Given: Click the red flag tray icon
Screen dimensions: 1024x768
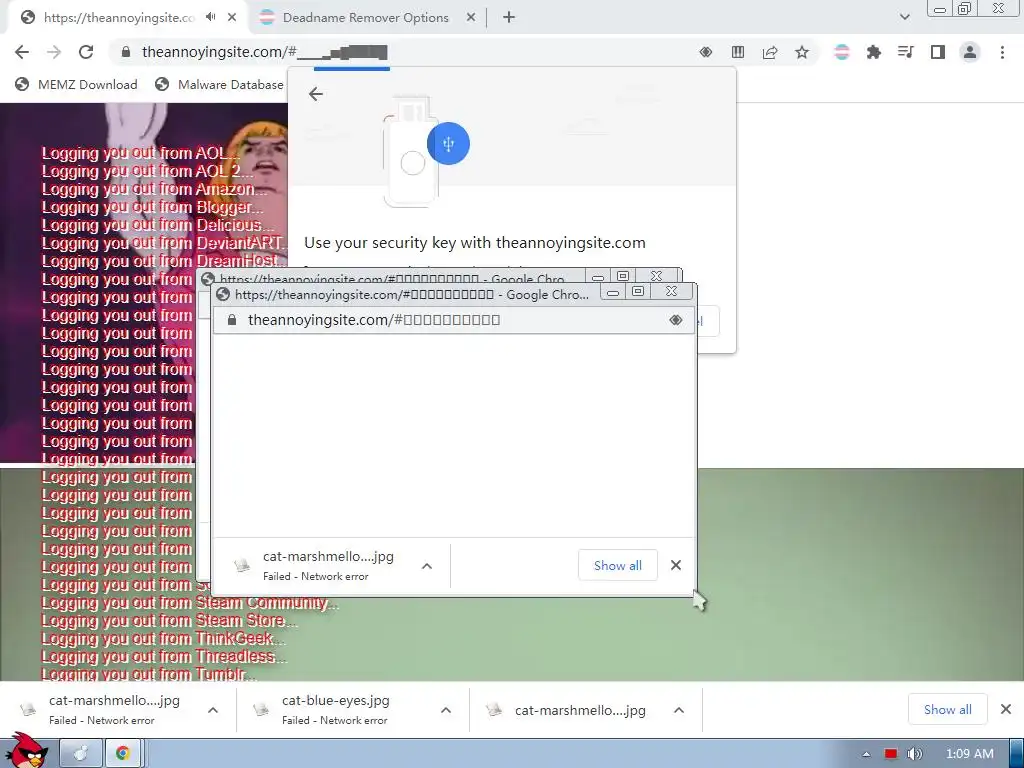Looking at the screenshot, I should (891, 754).
